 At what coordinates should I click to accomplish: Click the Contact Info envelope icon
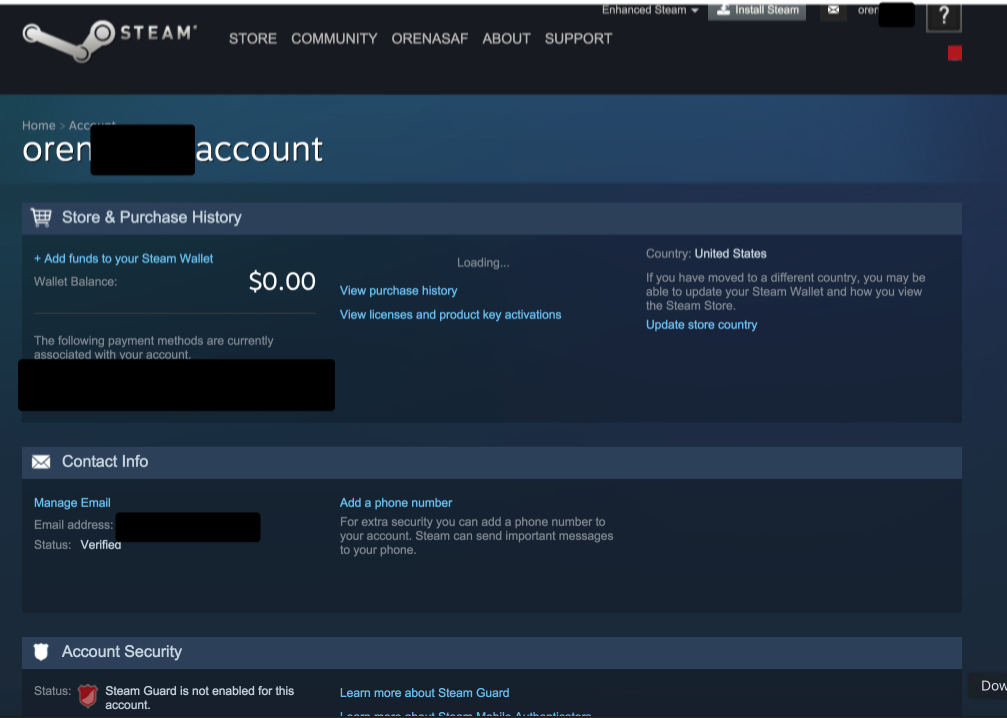[x=41, y=462]
